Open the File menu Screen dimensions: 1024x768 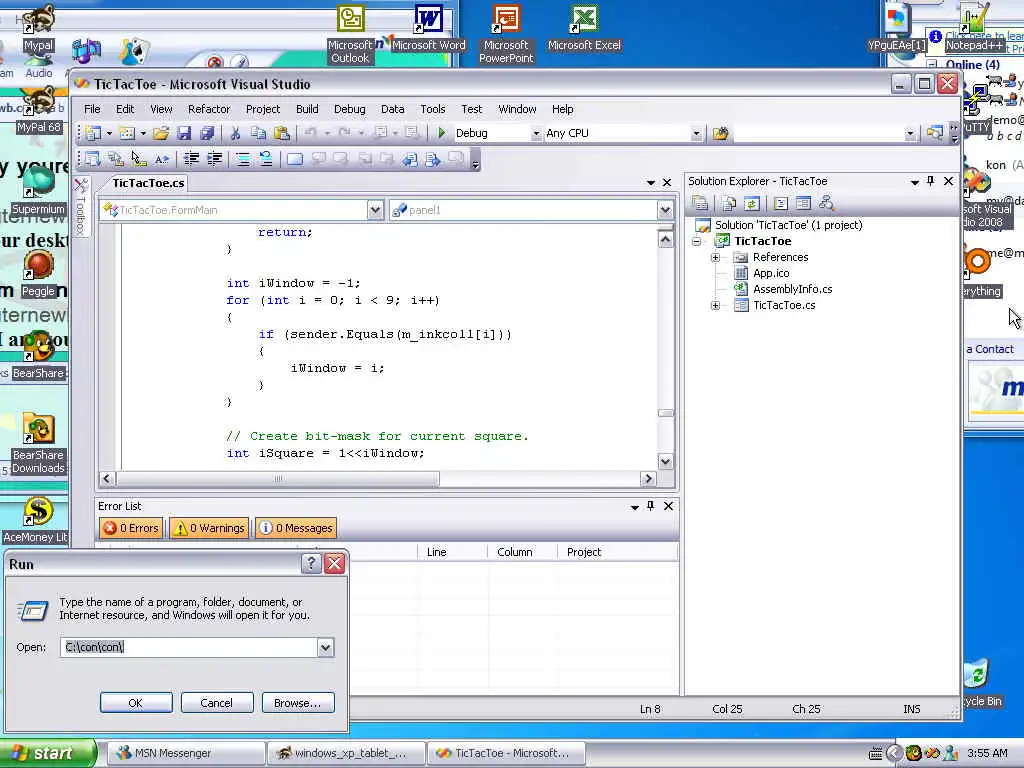pyautogui.click(x=92, y=109)
